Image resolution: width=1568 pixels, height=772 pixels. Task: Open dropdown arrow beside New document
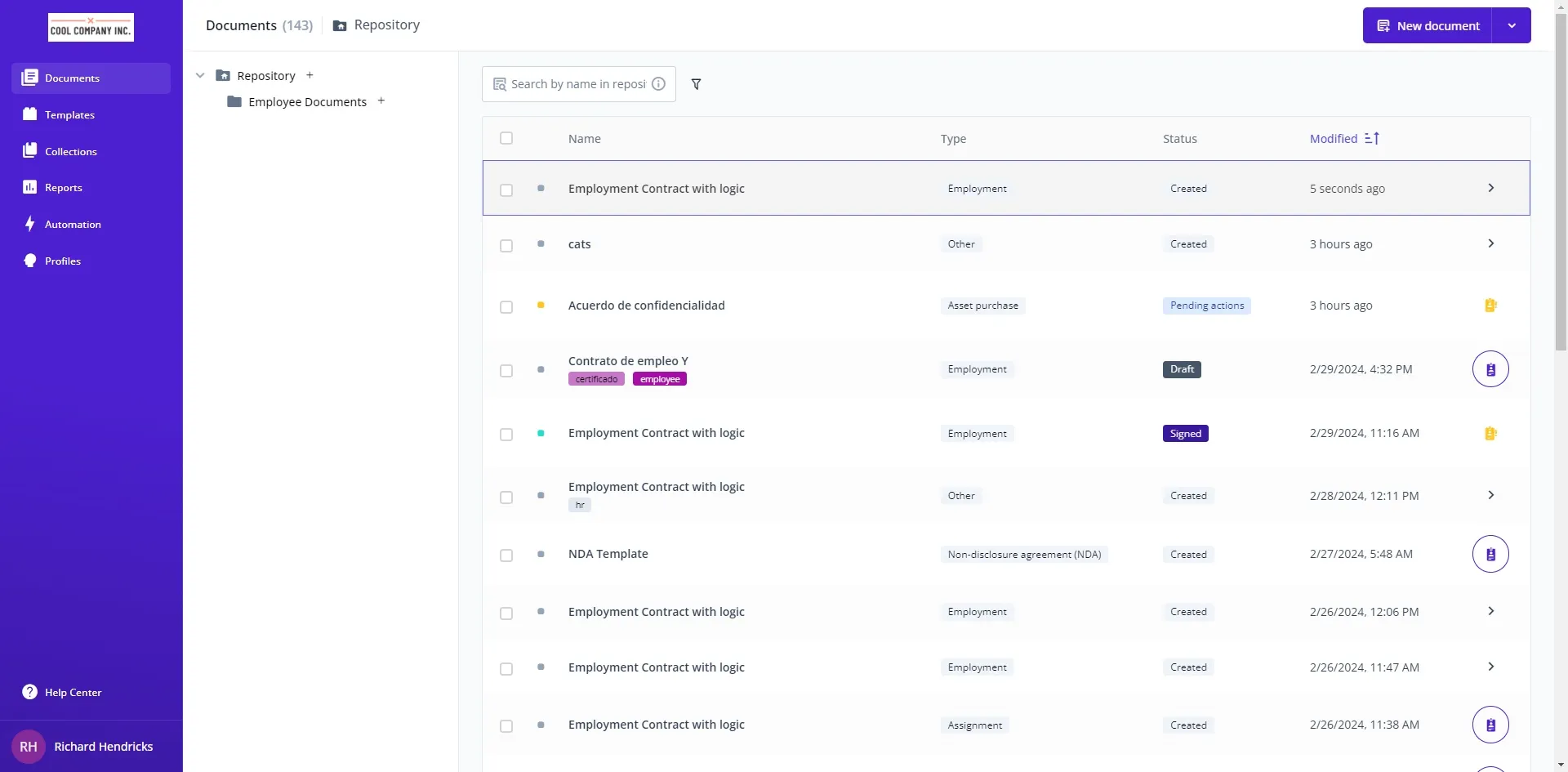coord(1511,26)
